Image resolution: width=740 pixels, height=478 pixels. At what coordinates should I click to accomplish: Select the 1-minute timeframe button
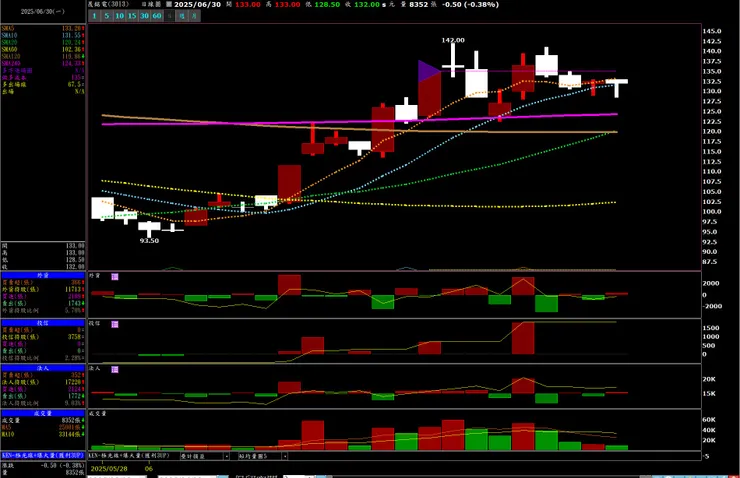click(94, 16)
